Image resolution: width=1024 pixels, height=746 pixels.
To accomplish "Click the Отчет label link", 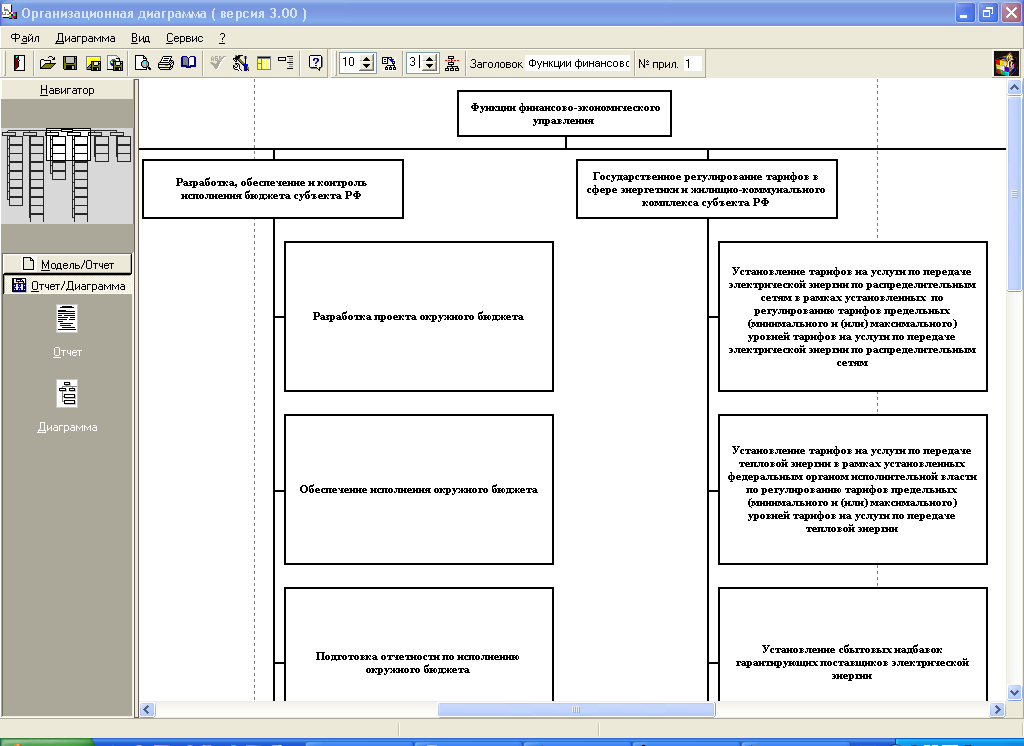I will click(67, 352).
